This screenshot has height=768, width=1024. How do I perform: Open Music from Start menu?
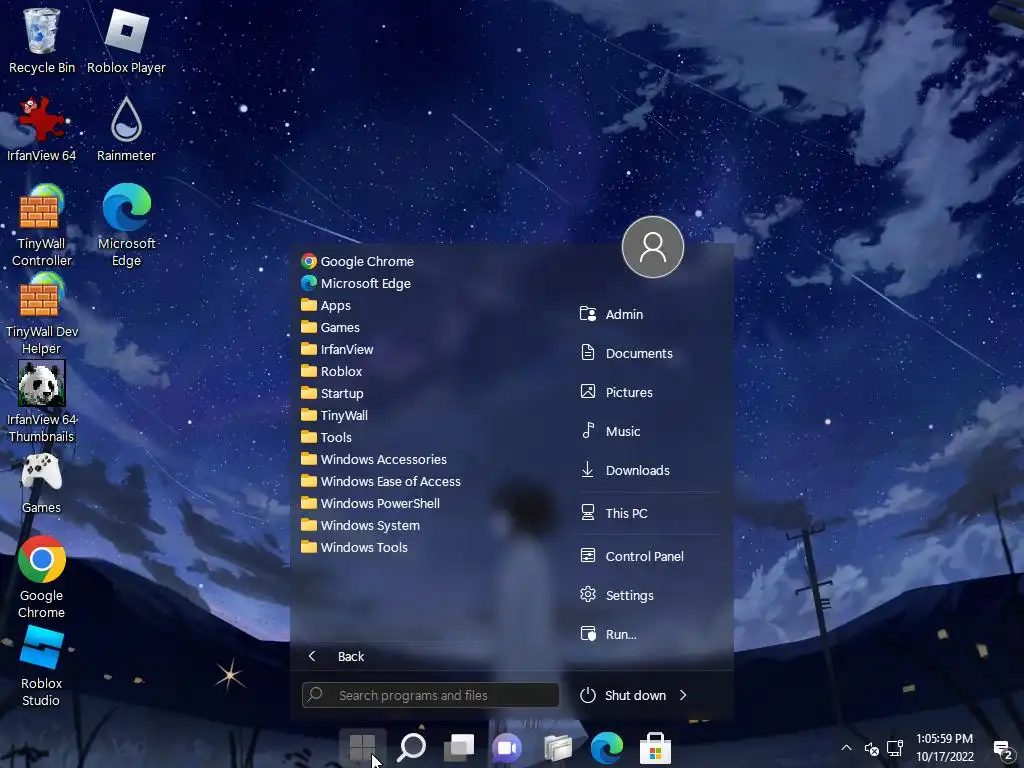coord(611,431)
